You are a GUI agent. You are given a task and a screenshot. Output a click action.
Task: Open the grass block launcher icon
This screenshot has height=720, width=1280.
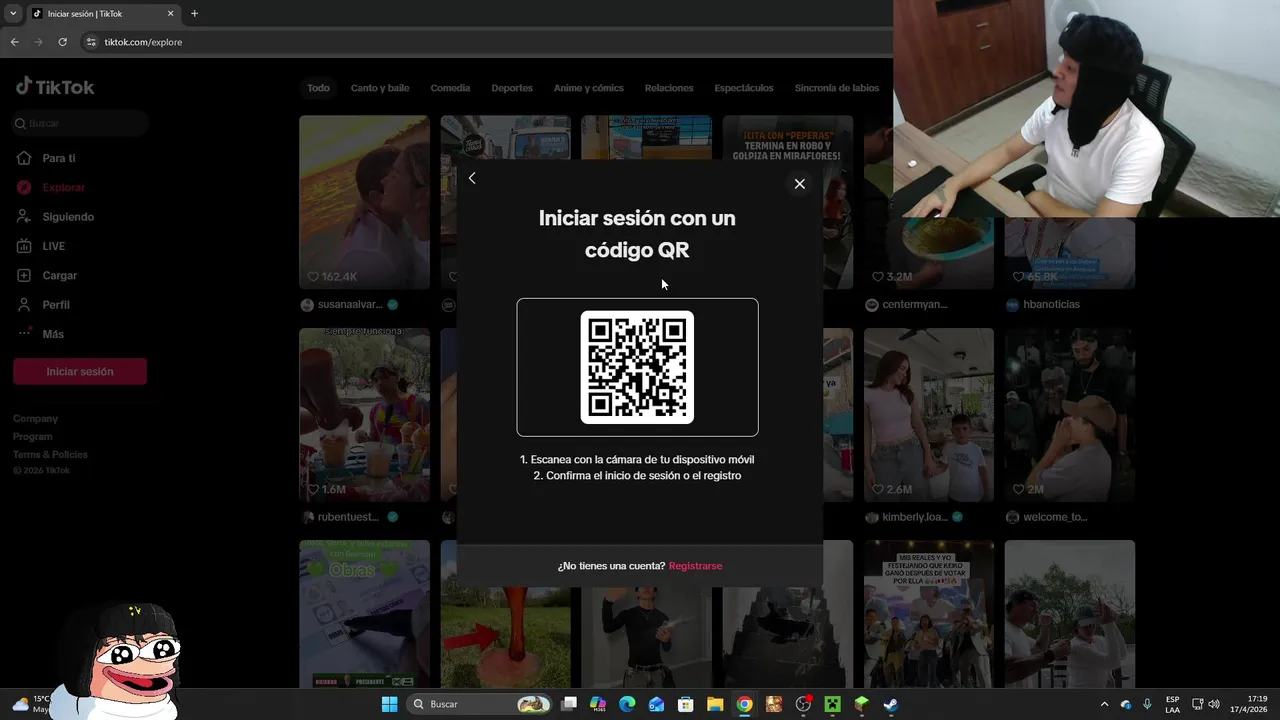[x=861, y=704]
